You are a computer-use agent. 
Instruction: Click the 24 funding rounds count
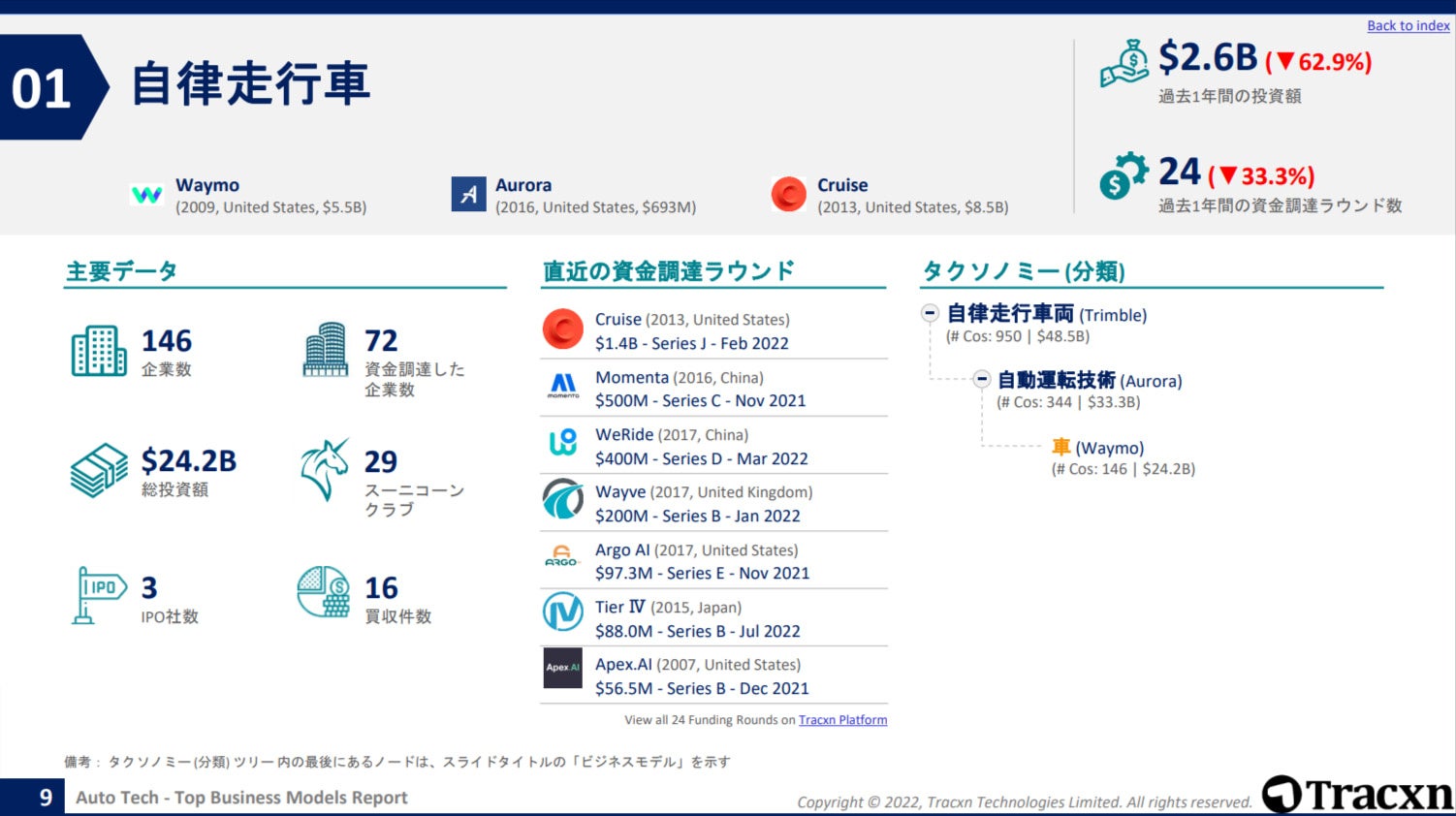pyautogui.click(x=1180, y=172)
